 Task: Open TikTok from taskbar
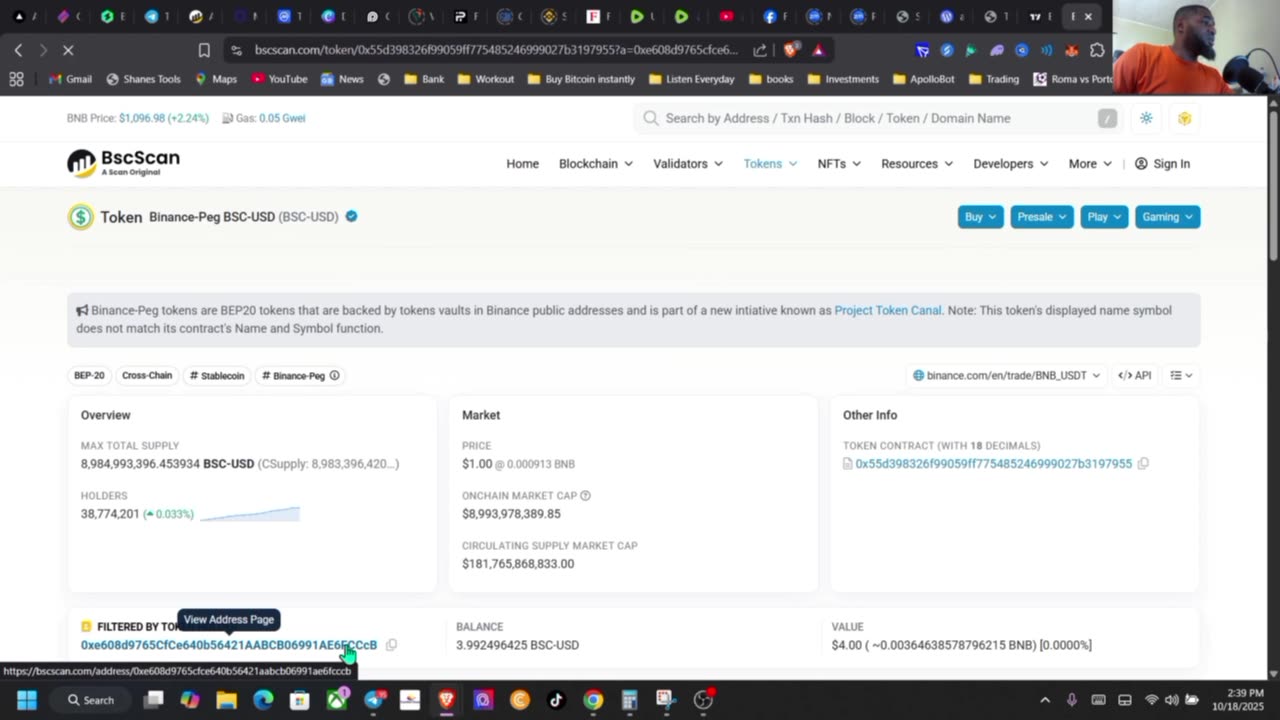click(557, 700)
